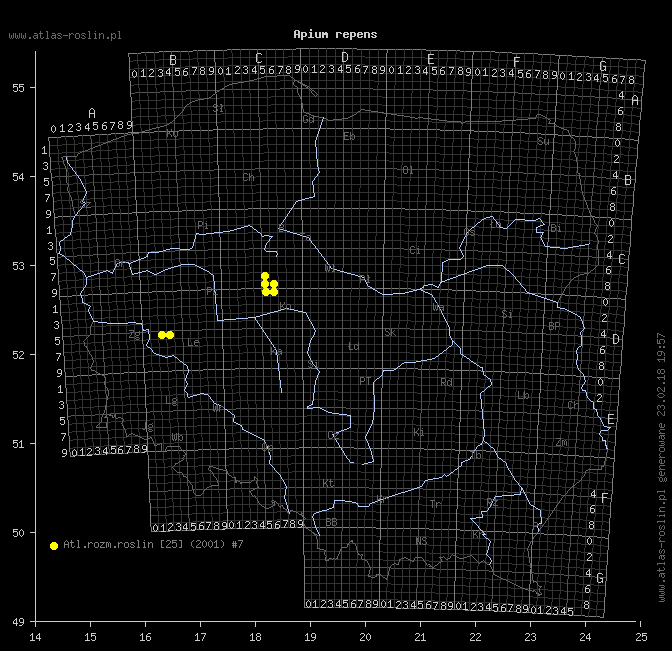Viewport: 672px width, 651px height.
Task: Click the www.atlas-roslin.pl text at top left
Action: (65, 36)
